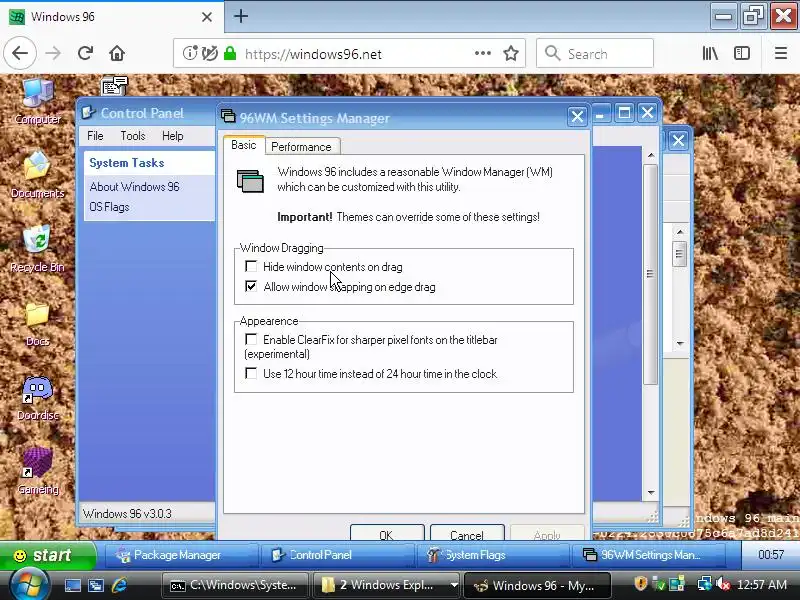Go to the browser home page

pos(117,53)
